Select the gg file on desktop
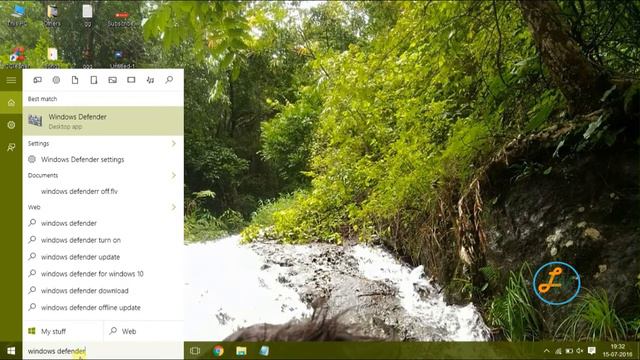This screenshot has width=640, height=360. pos(87,15)
